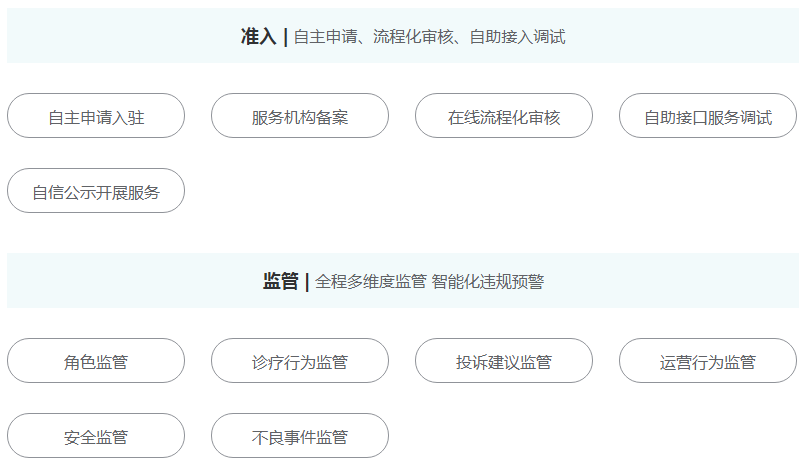The width and height of the screenshot is (804, 466).
Task: Choose the 自助接口服务调试 button
Action: (x=708, y=115)
